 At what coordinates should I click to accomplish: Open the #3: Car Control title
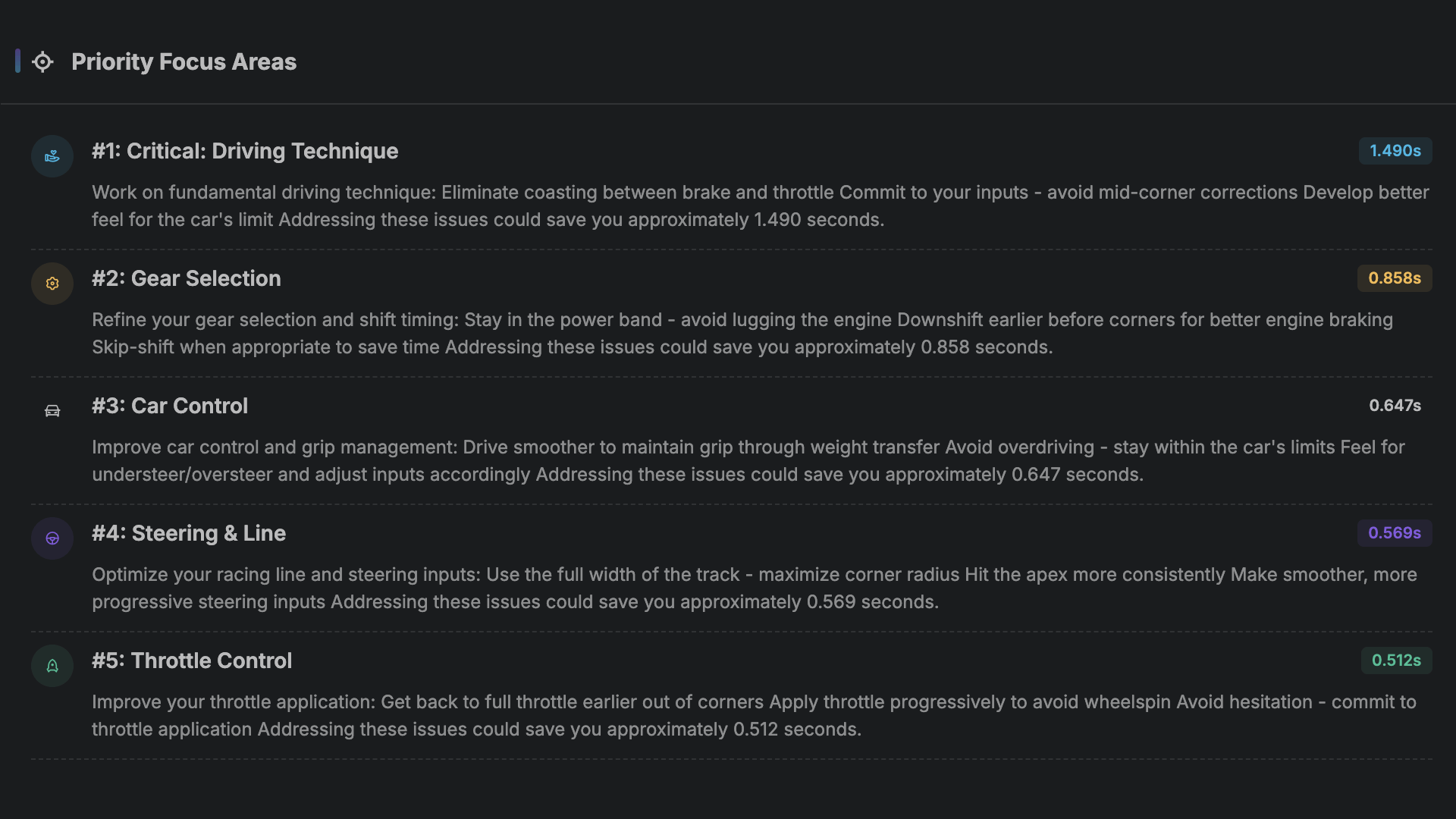pyautogui.click(x=170, y=406)
